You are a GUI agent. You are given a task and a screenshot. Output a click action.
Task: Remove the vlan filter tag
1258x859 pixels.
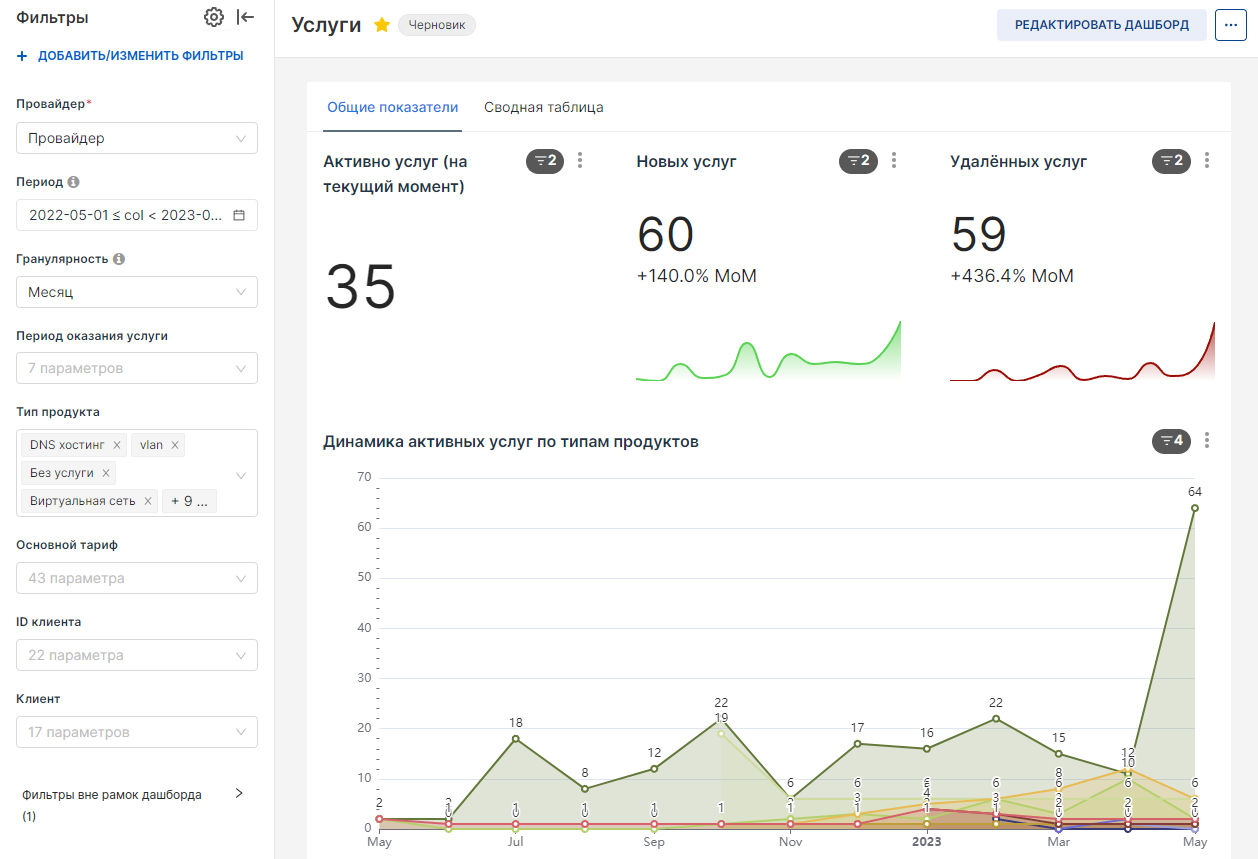[175, 445]
